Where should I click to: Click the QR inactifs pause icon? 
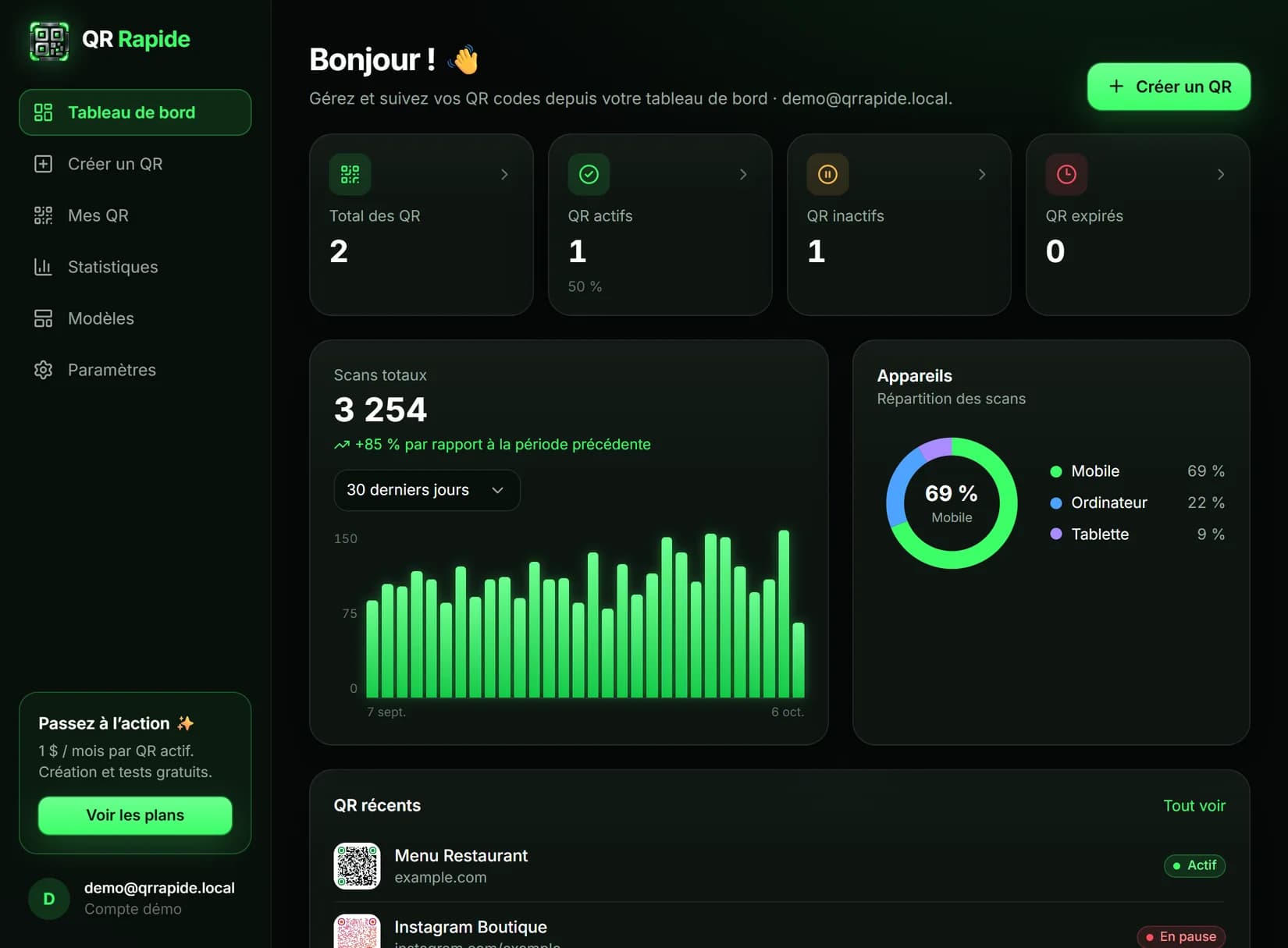tap(827, 174)
